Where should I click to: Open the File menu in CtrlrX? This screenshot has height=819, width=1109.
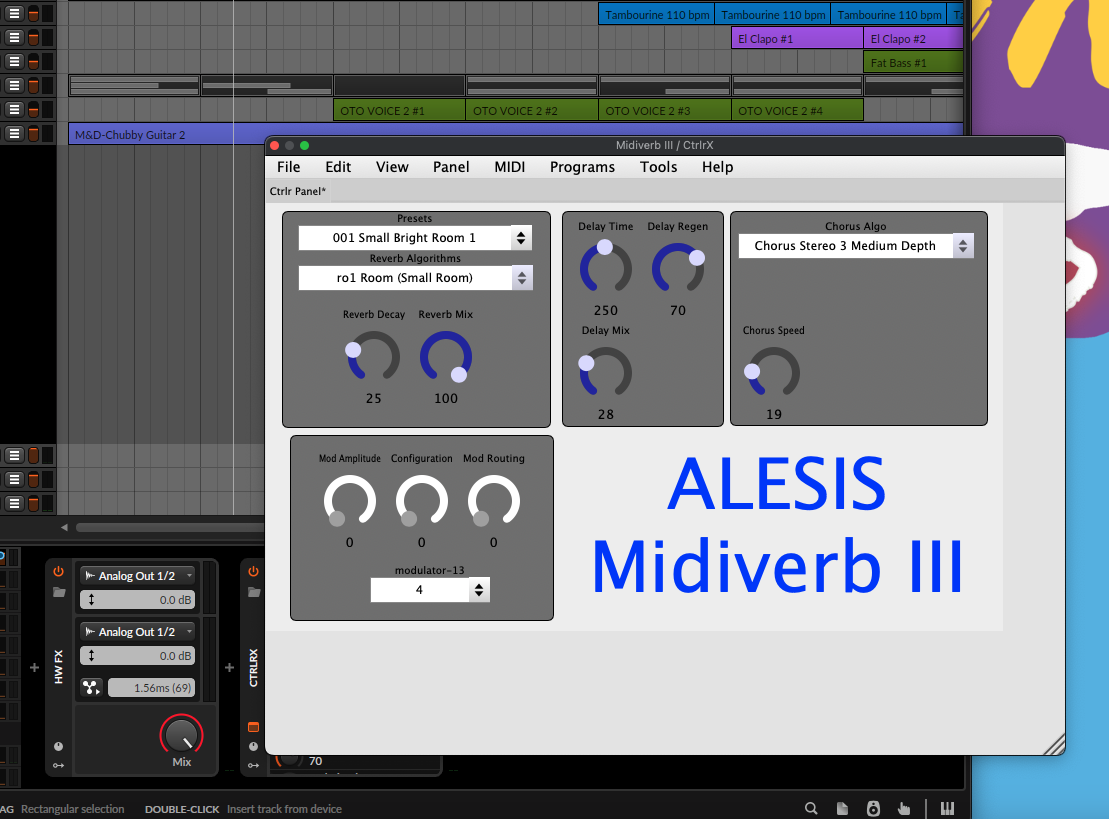[x=289, y=167]
